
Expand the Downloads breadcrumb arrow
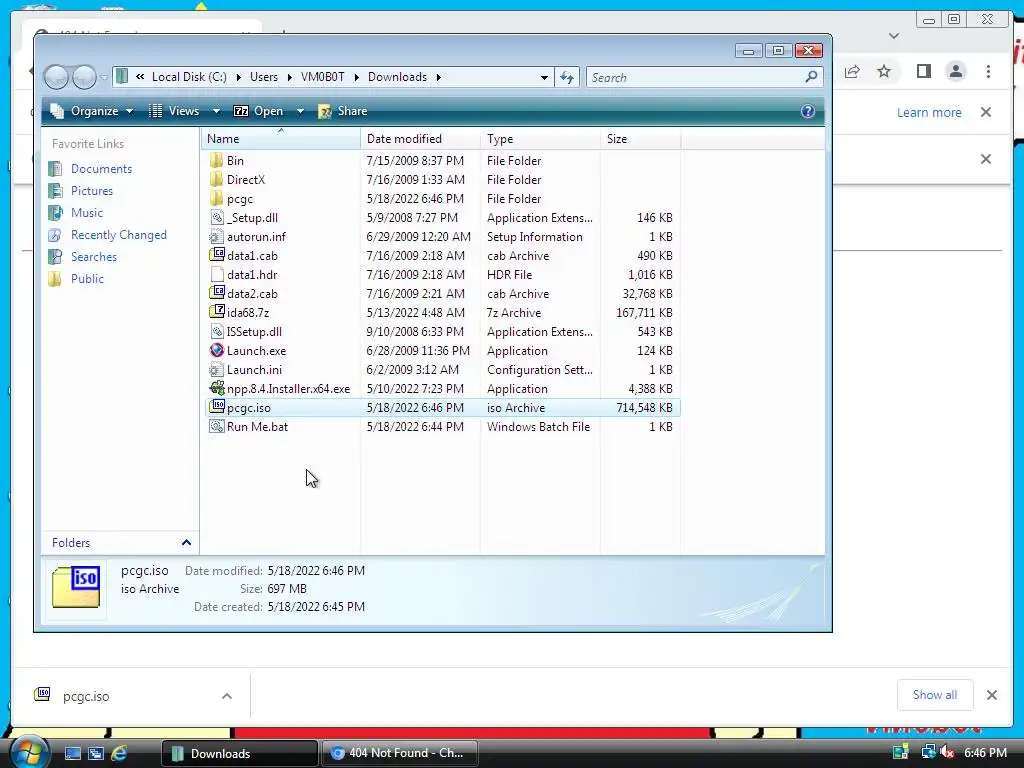click(x=438, y=77)
